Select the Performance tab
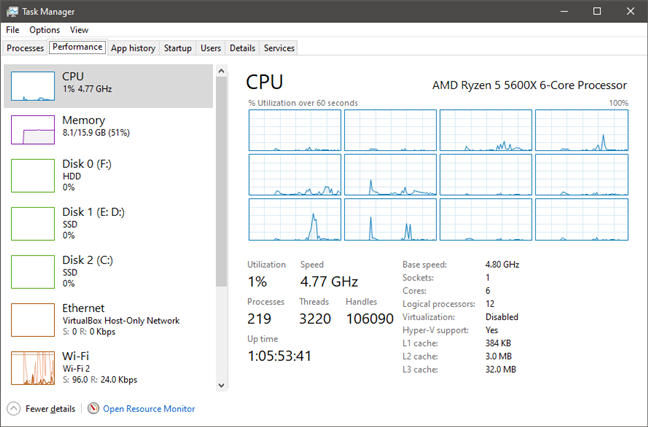This screenshot has height=427, width=648. tap(77, 47)
